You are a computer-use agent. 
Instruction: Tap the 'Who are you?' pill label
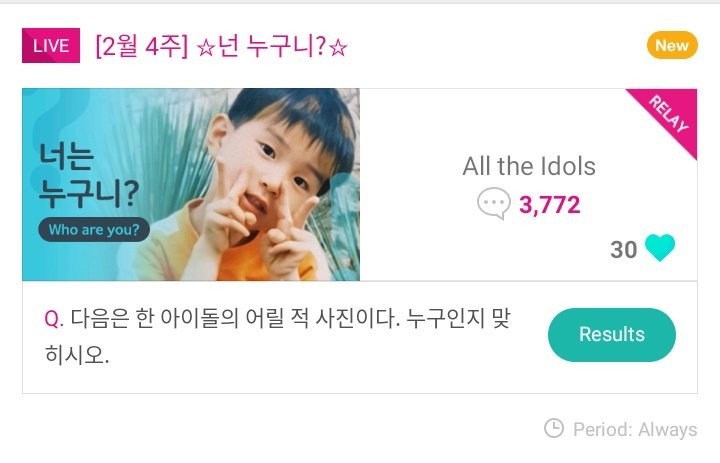coord(94,230)
